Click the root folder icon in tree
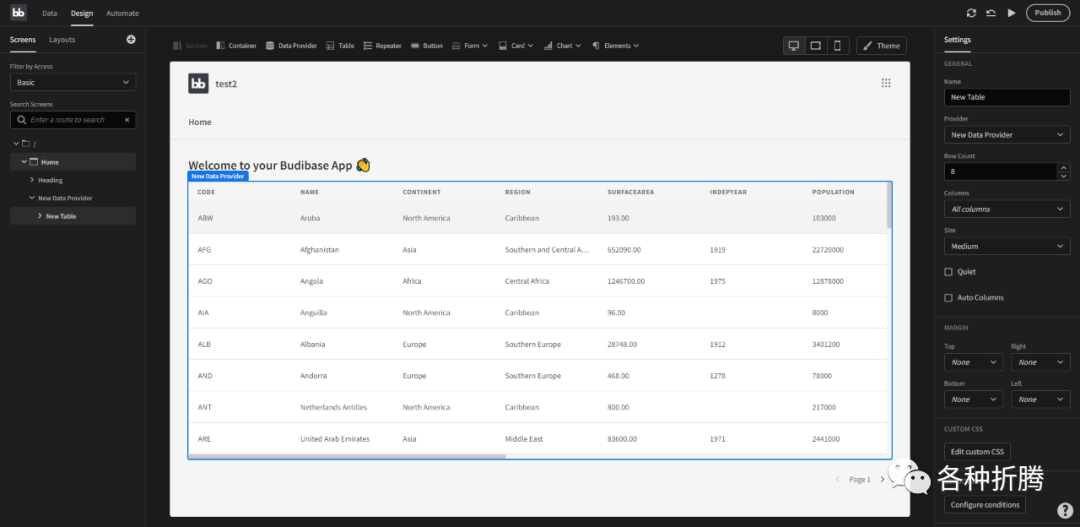Viewport: 1080px width, 527px height. tap(26, 144)
